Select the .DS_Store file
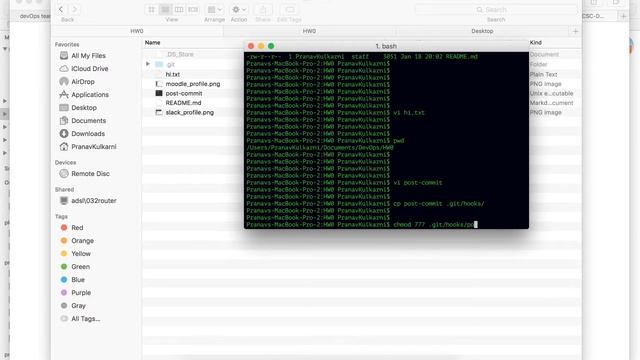The width and height of the screenshot is (640, 360). [180, 54]
